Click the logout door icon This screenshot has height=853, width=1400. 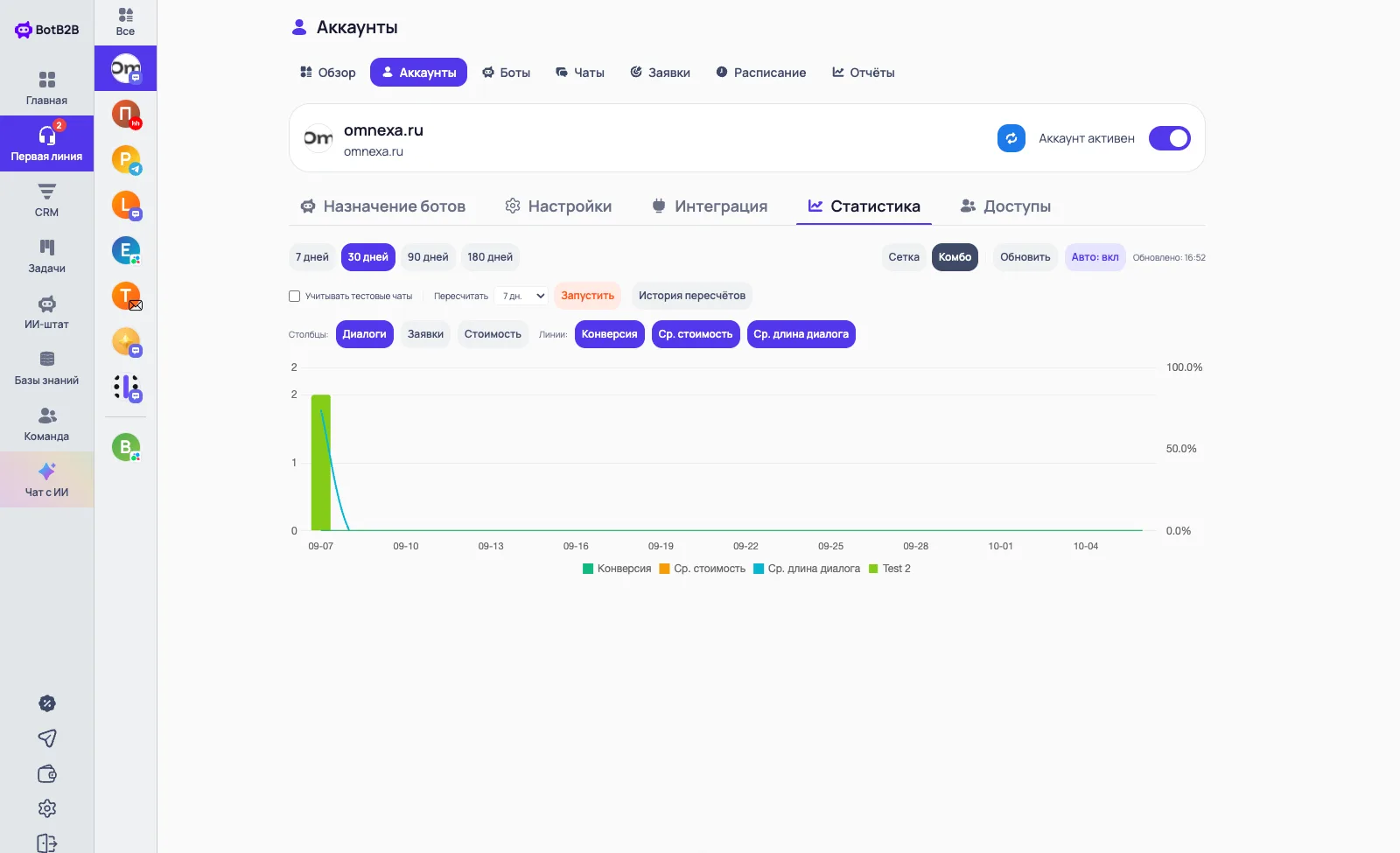click(47, 843)
